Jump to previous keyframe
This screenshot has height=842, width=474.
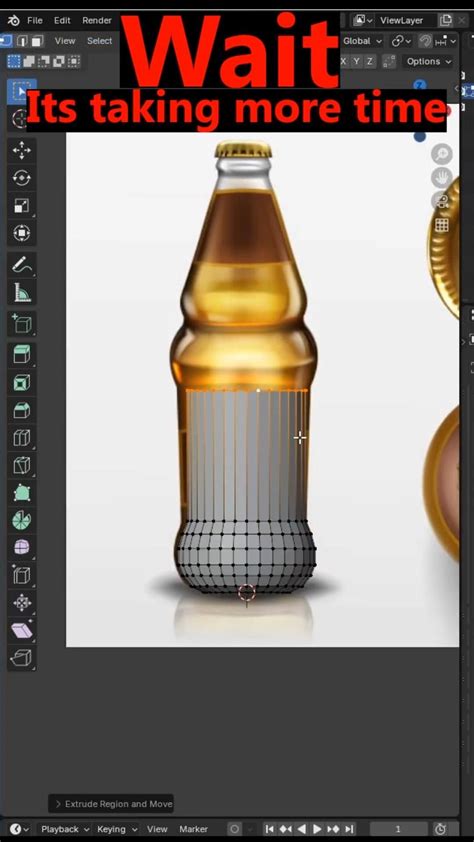pyautogui.click(x=286, y=829)
